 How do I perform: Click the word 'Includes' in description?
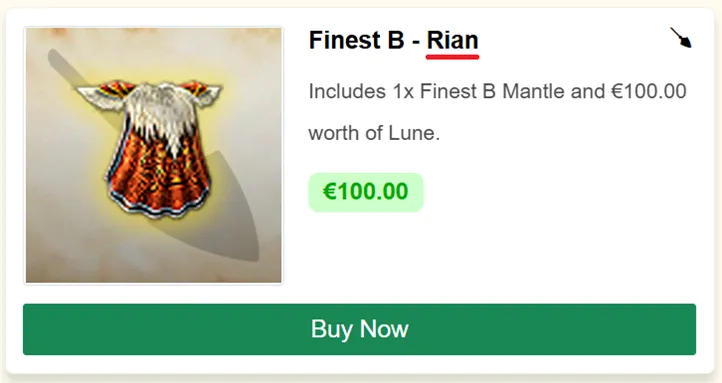pos(347,91)
